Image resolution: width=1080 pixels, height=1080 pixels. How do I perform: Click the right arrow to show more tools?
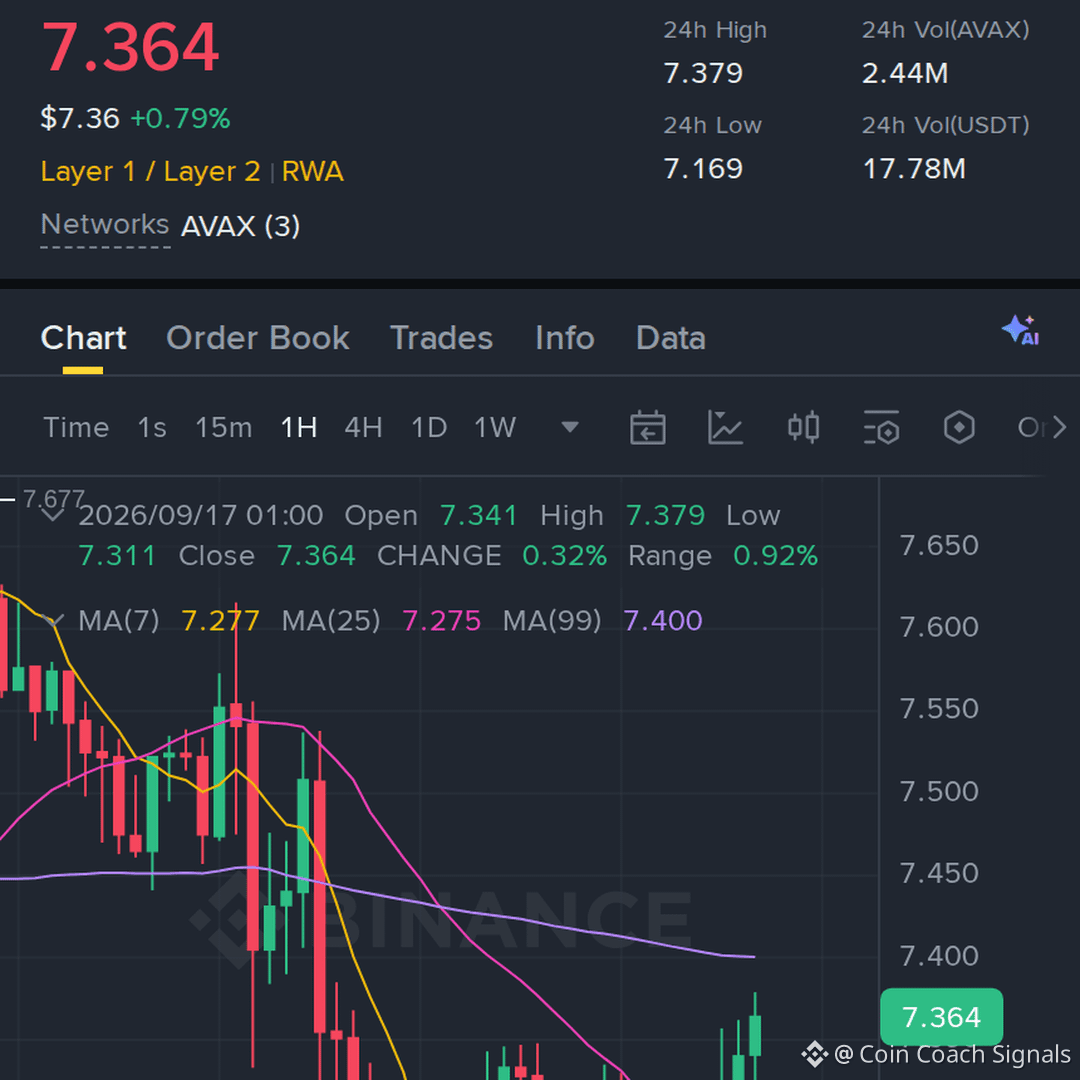point(1059,428)
